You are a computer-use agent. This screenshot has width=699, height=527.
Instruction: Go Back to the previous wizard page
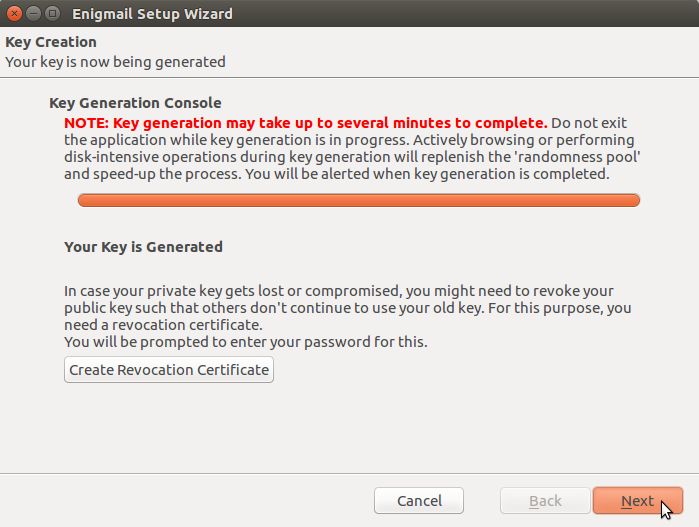point(545,501)
